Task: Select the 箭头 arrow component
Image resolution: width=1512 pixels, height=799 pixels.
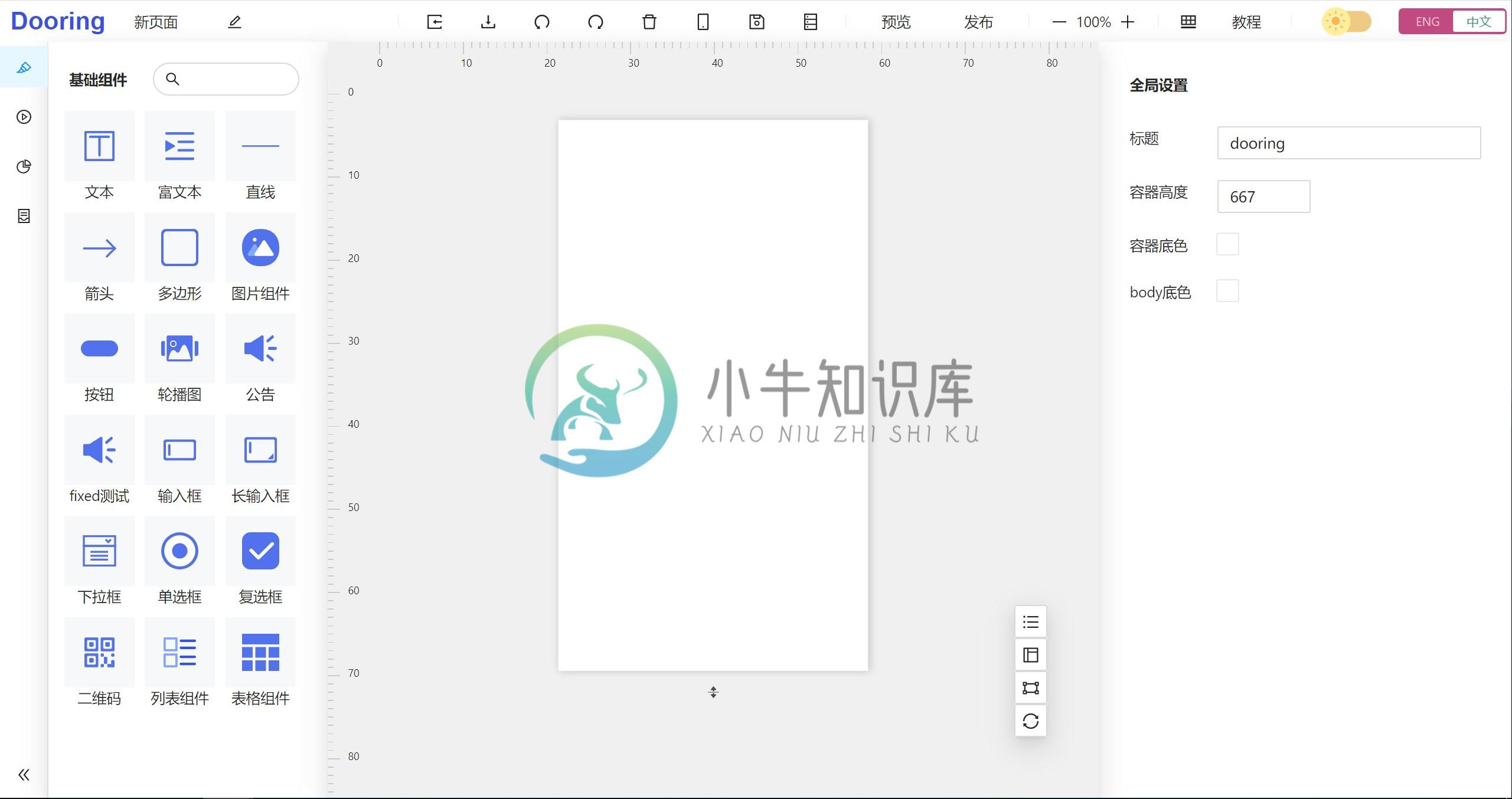Action: point(99,257)
